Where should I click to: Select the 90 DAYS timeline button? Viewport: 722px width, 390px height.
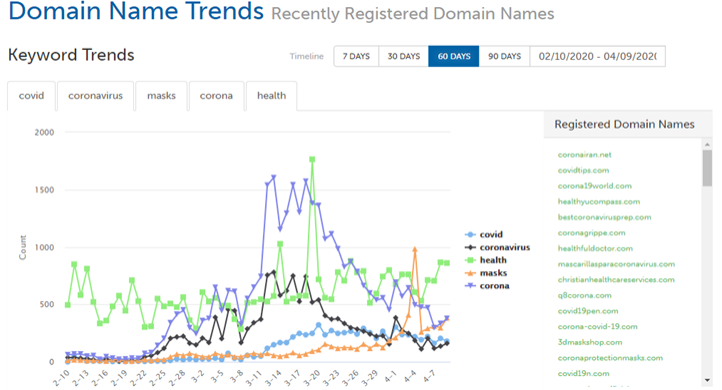tap(504, 56)
